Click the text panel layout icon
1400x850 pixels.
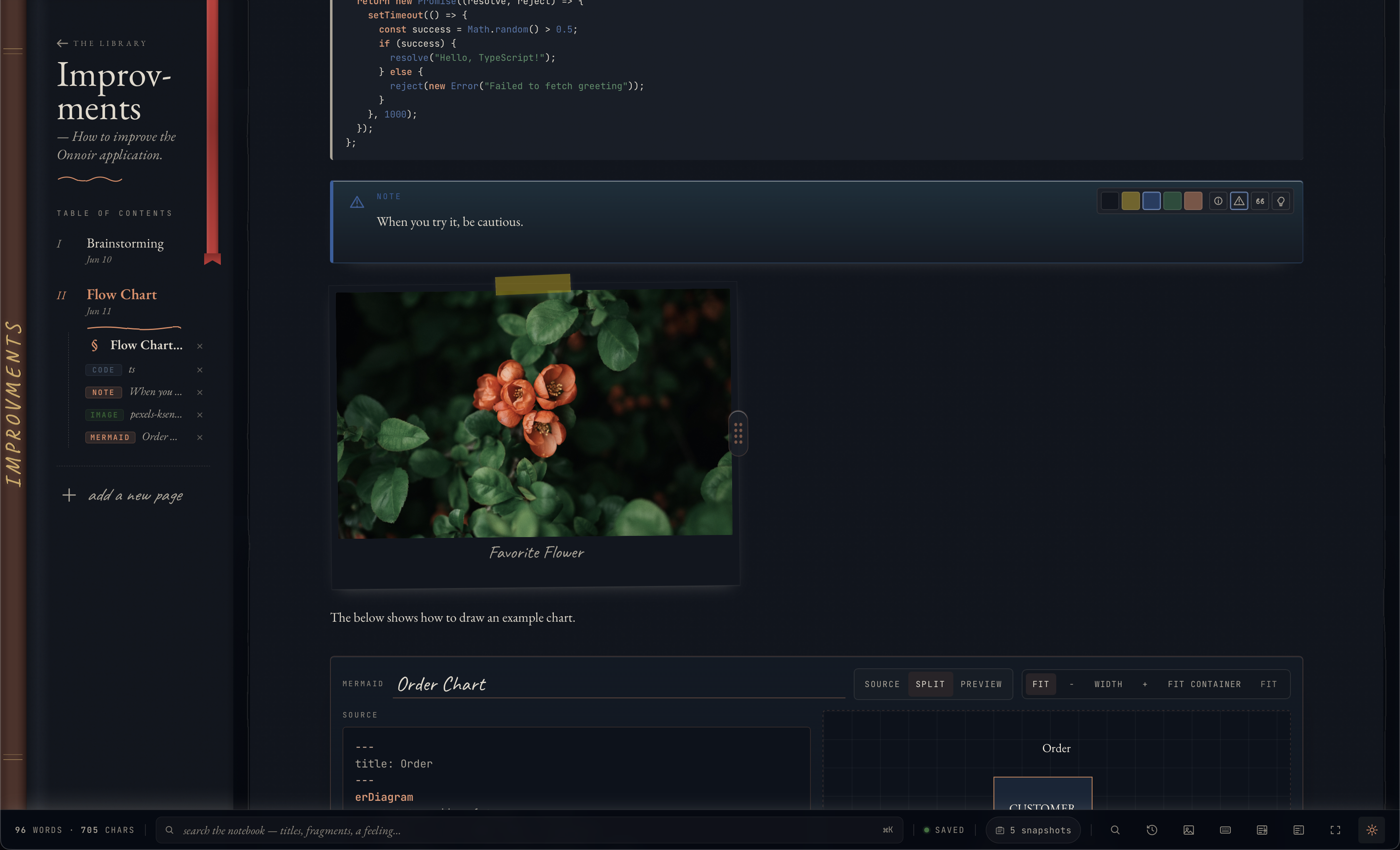point(1298,830)
